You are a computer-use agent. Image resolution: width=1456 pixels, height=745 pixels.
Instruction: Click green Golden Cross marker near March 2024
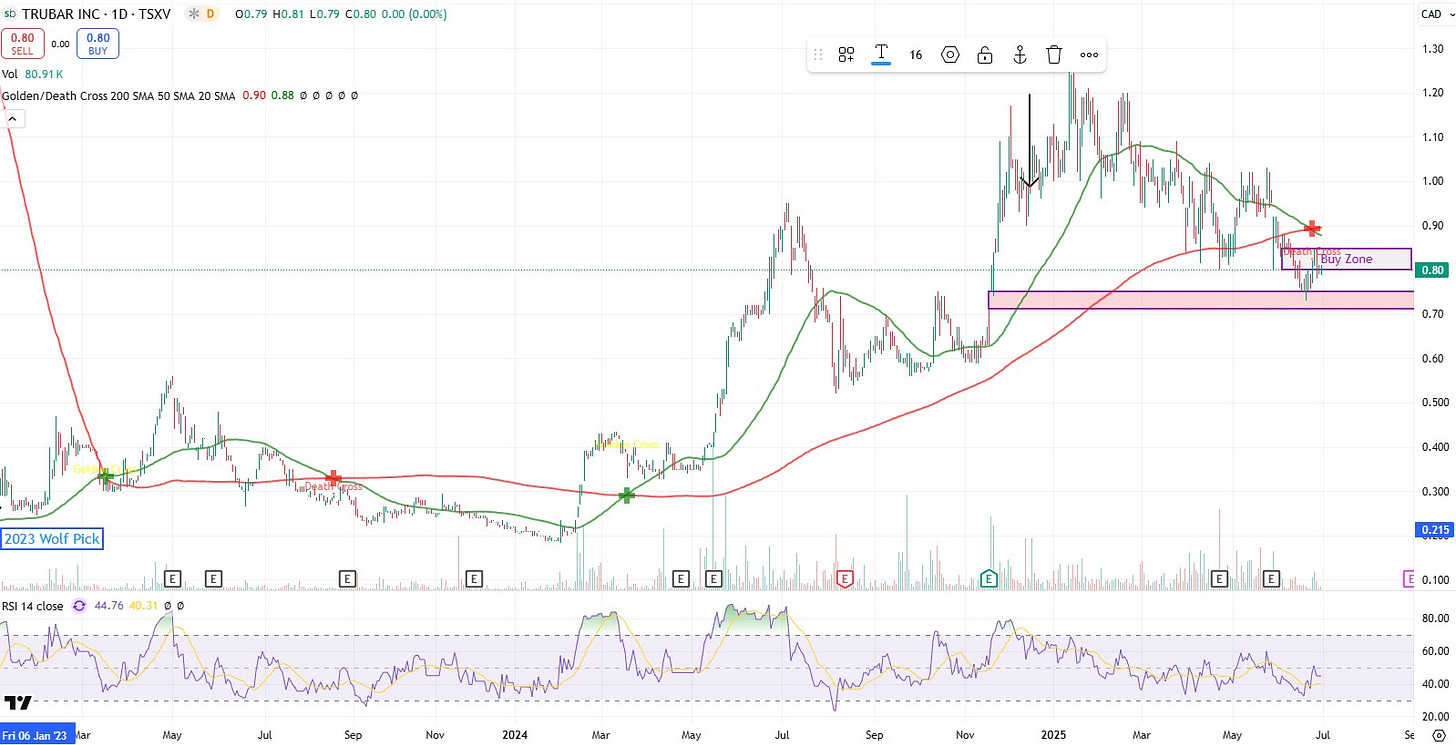coord(627,494)
